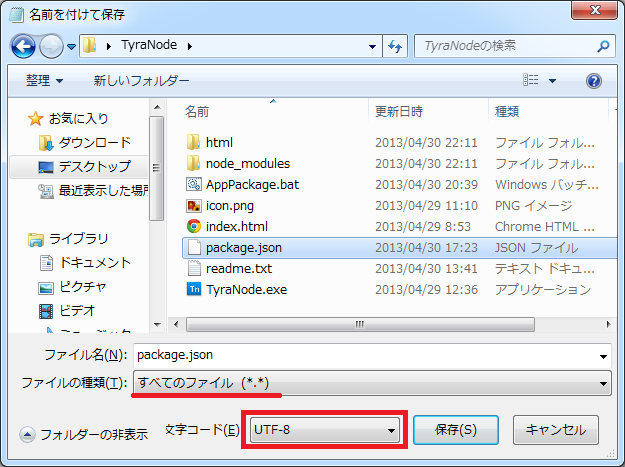Collapse folders with フォルダーの非表示
Image resolution: width=625 pixels, height=467 pixels.
click(x=84, y=434)
